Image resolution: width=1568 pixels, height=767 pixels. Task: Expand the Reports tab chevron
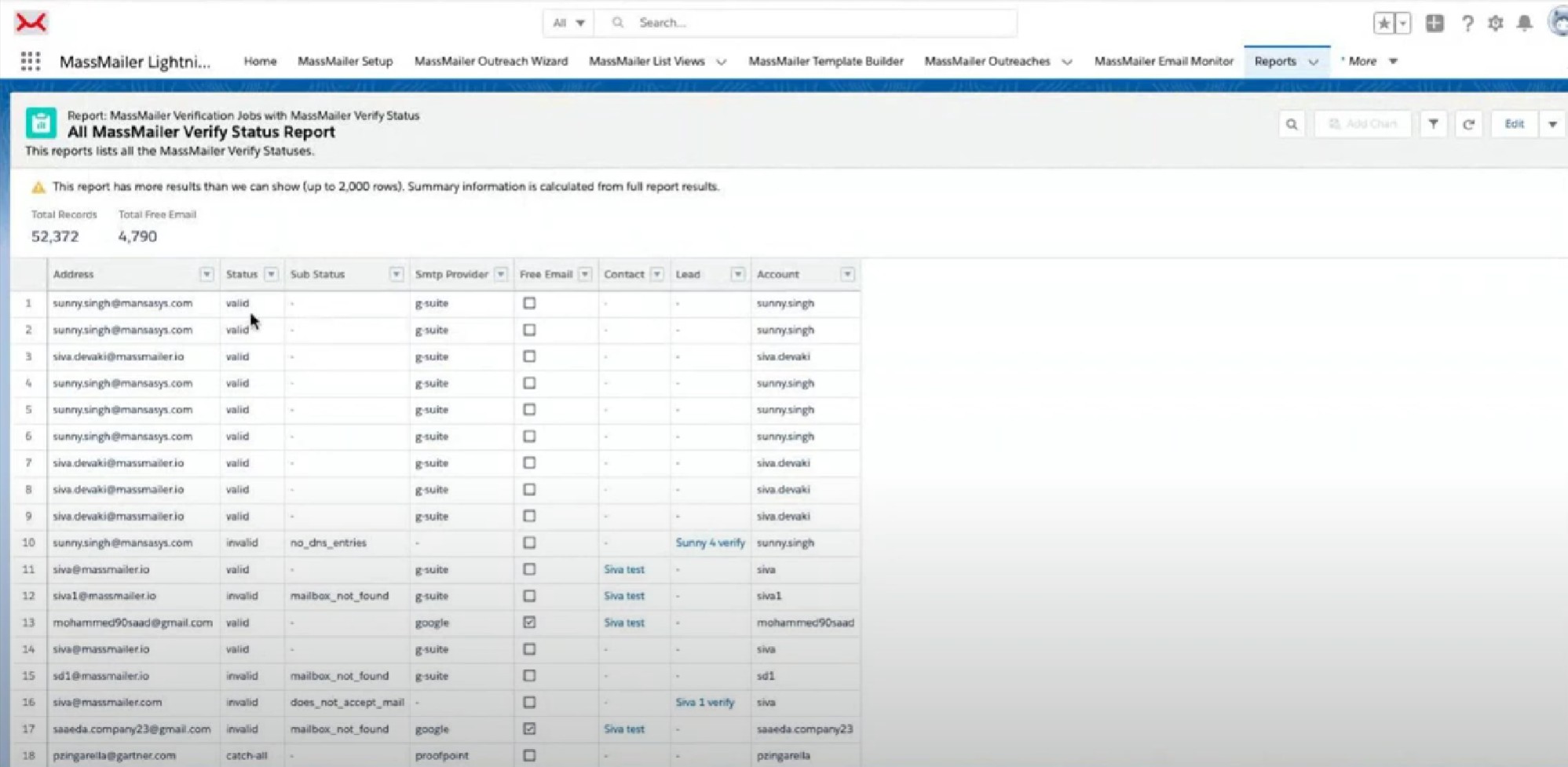1314,62
